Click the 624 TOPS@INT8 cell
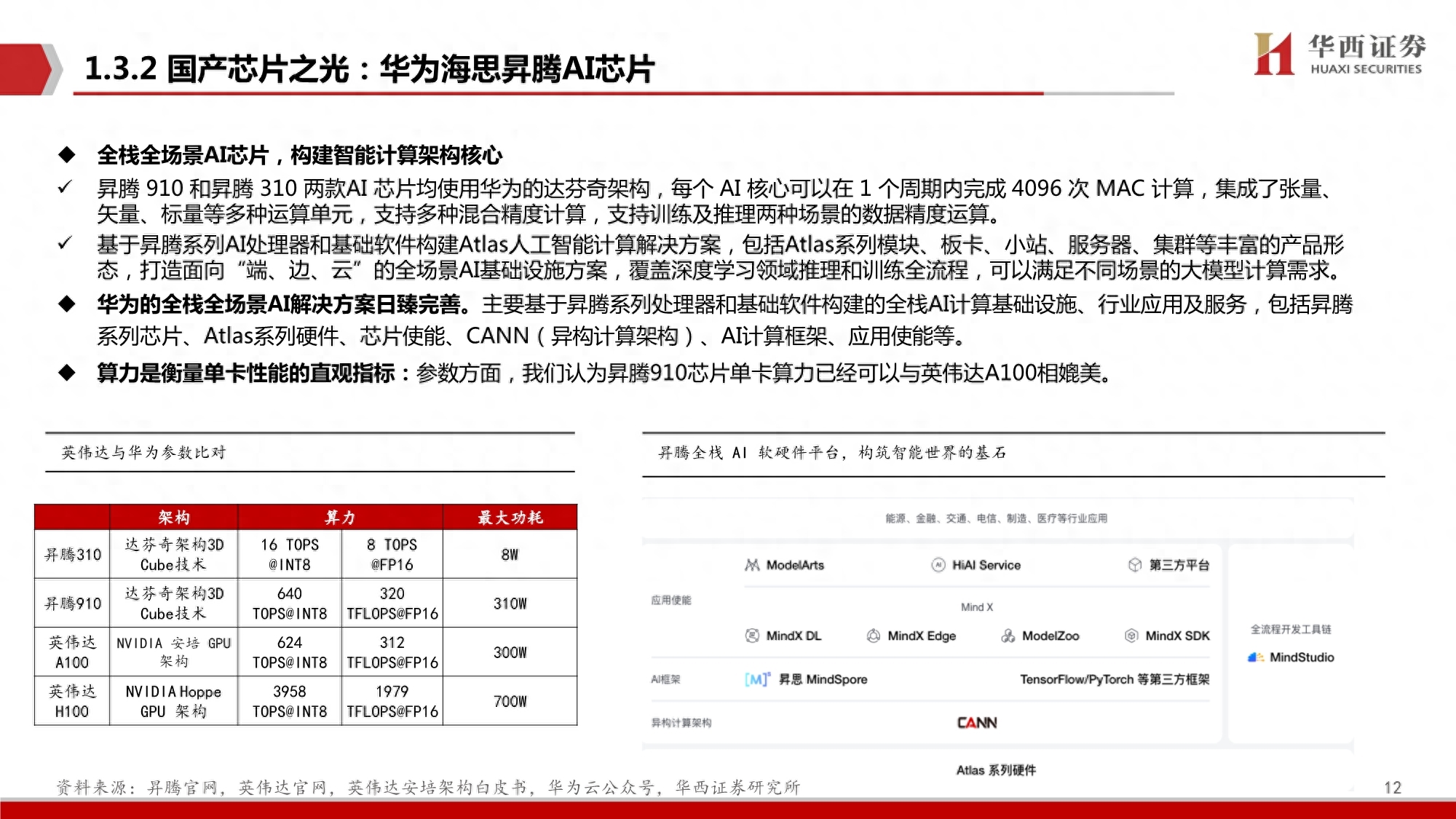1456x819 pixels. tap(290, 652)
